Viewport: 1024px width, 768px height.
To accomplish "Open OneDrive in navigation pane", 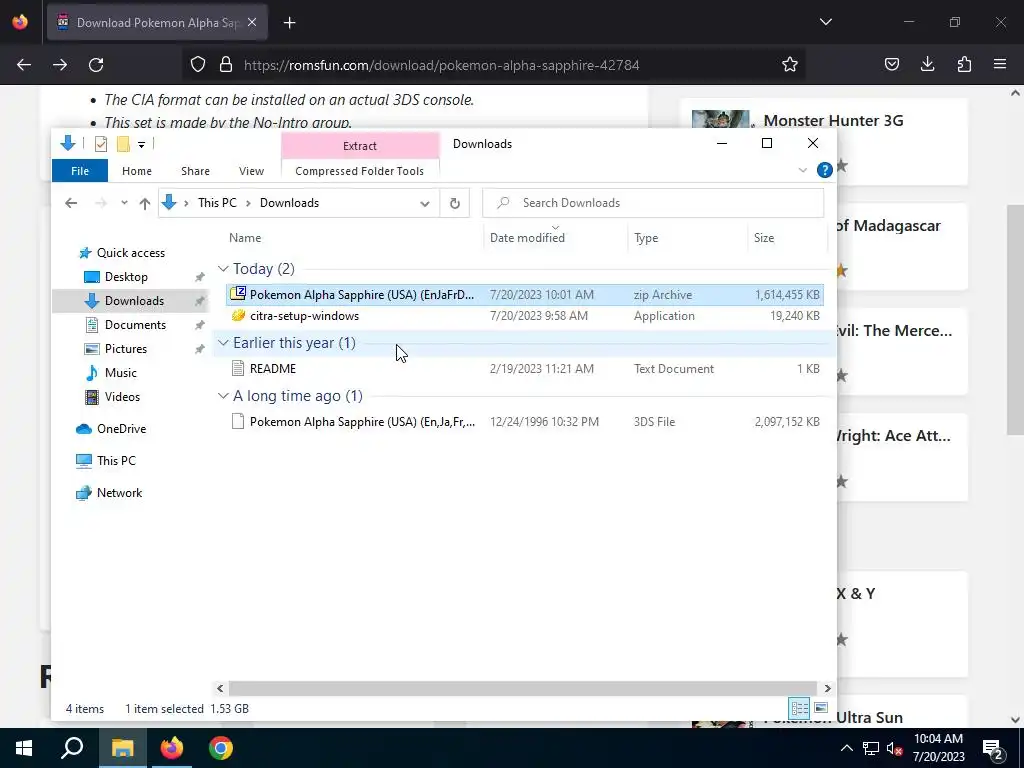I will click(x=121, y=429).
